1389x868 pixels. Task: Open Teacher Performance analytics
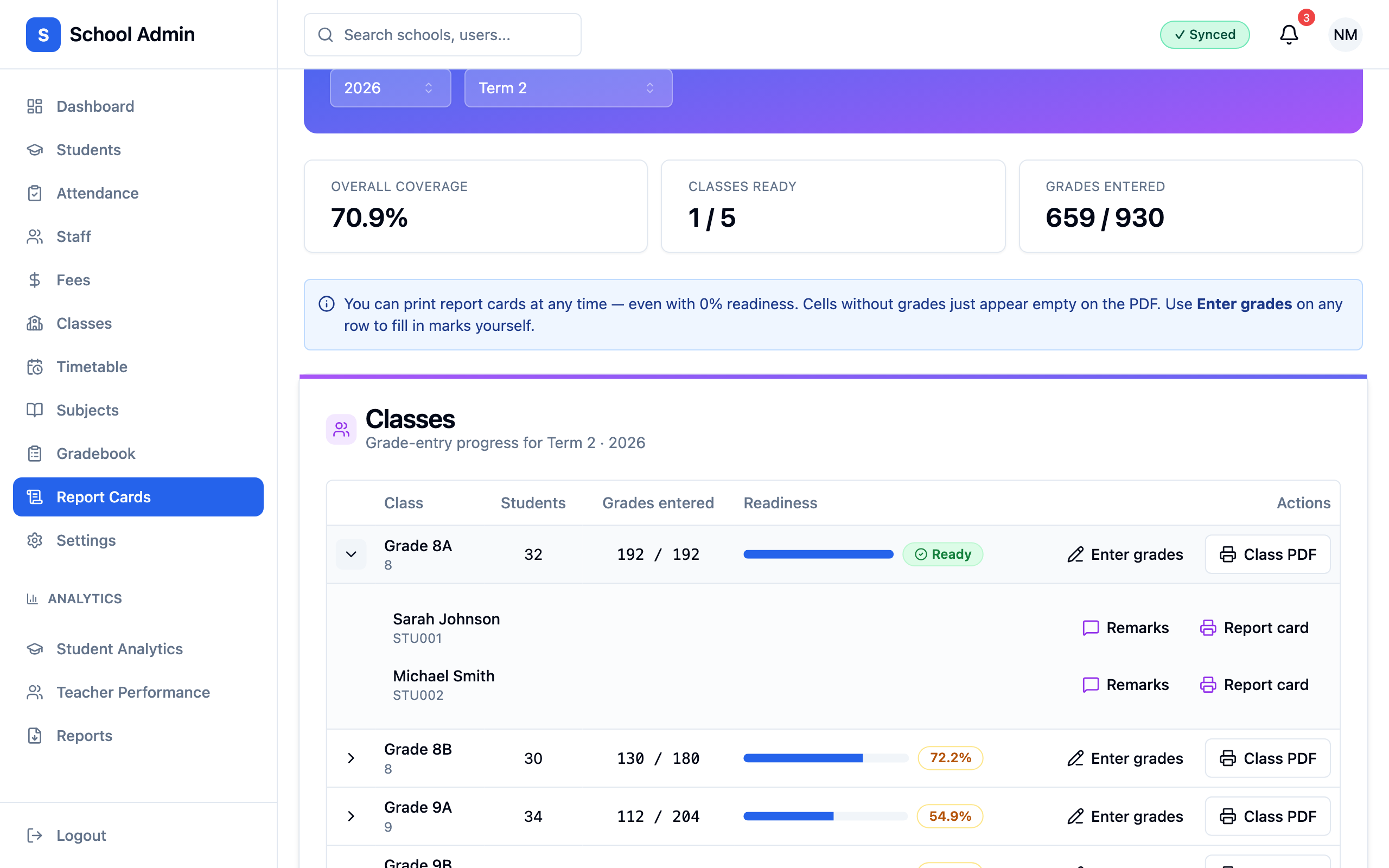138,692
